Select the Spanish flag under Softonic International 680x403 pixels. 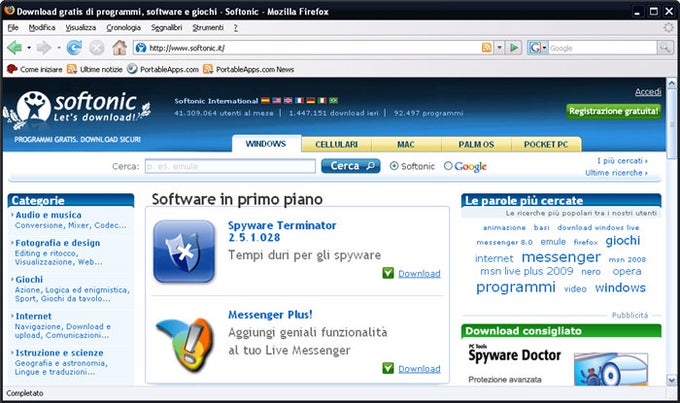point(265,100)
